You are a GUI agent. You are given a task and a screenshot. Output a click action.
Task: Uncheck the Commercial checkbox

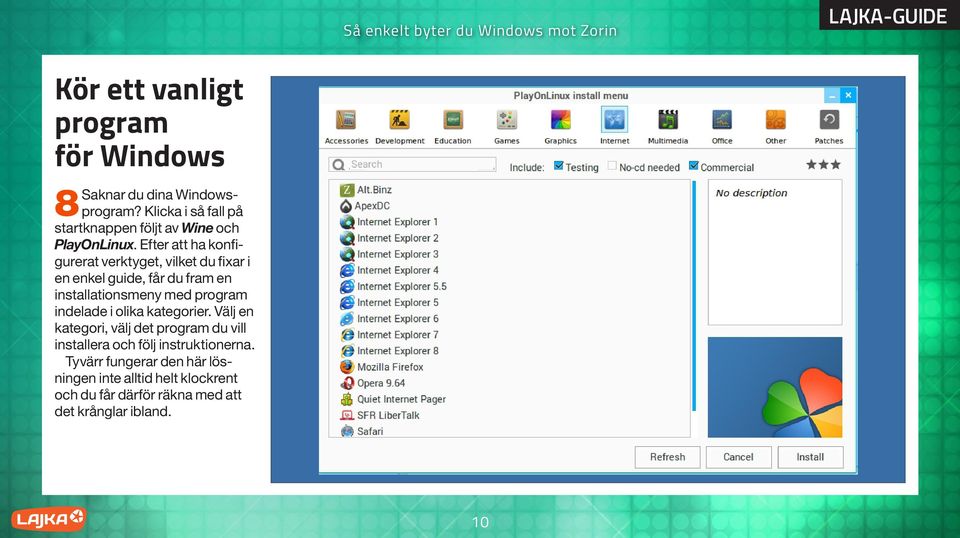pos(694,166)
